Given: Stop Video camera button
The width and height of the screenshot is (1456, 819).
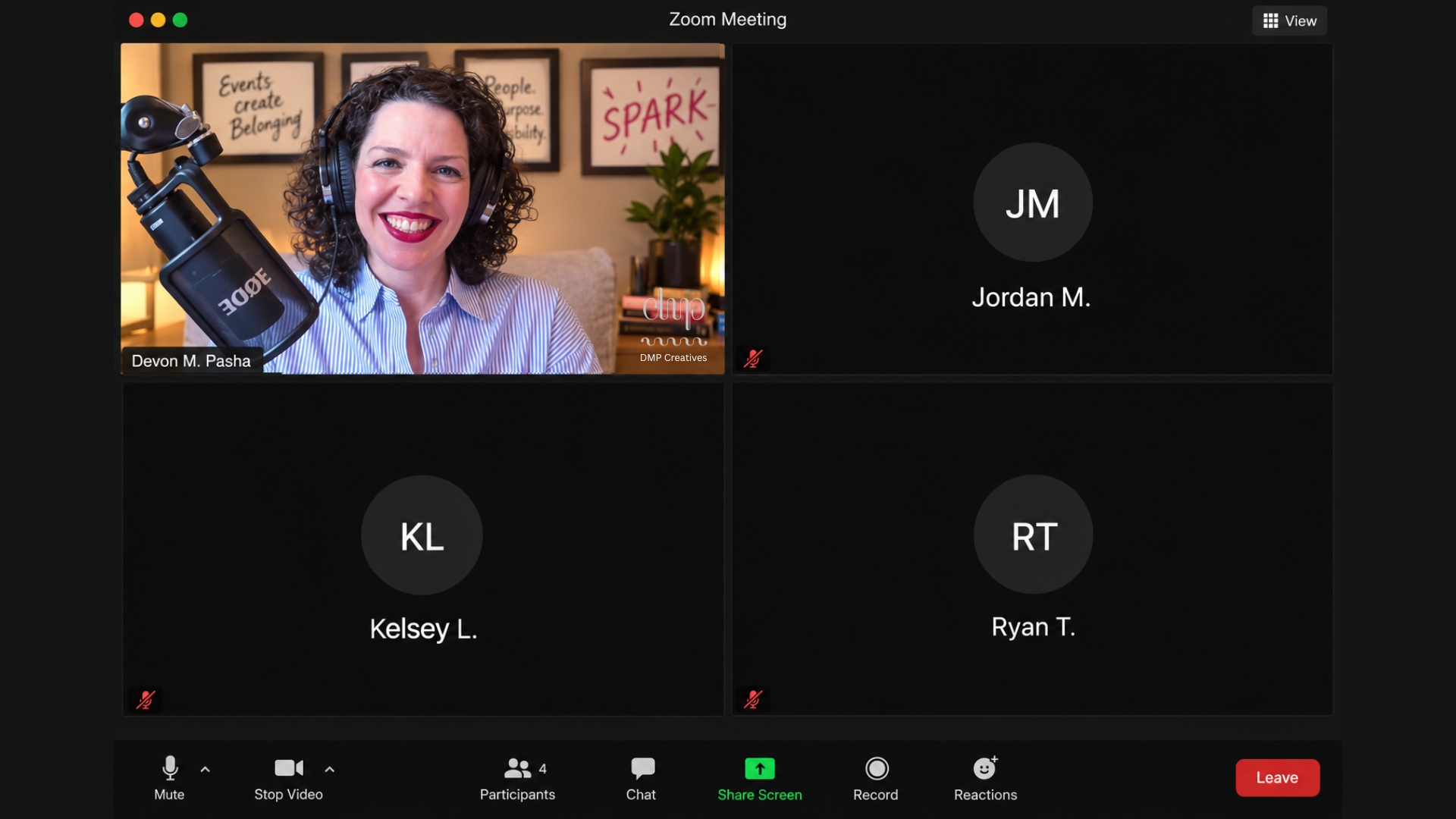Looking at the screenshot, I should tap(288, 778).
